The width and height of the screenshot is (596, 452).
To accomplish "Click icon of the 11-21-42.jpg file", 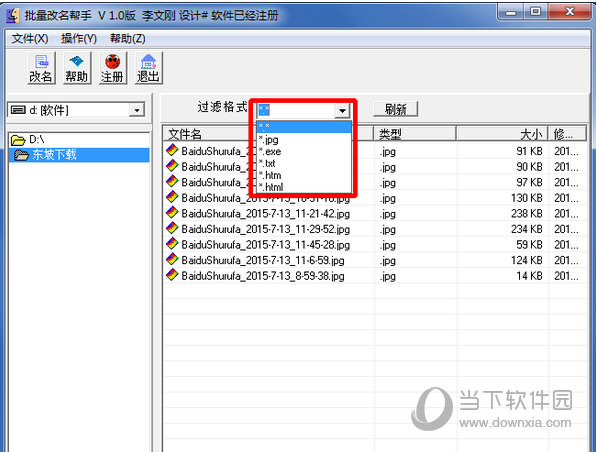I will [x=172, y=213].
